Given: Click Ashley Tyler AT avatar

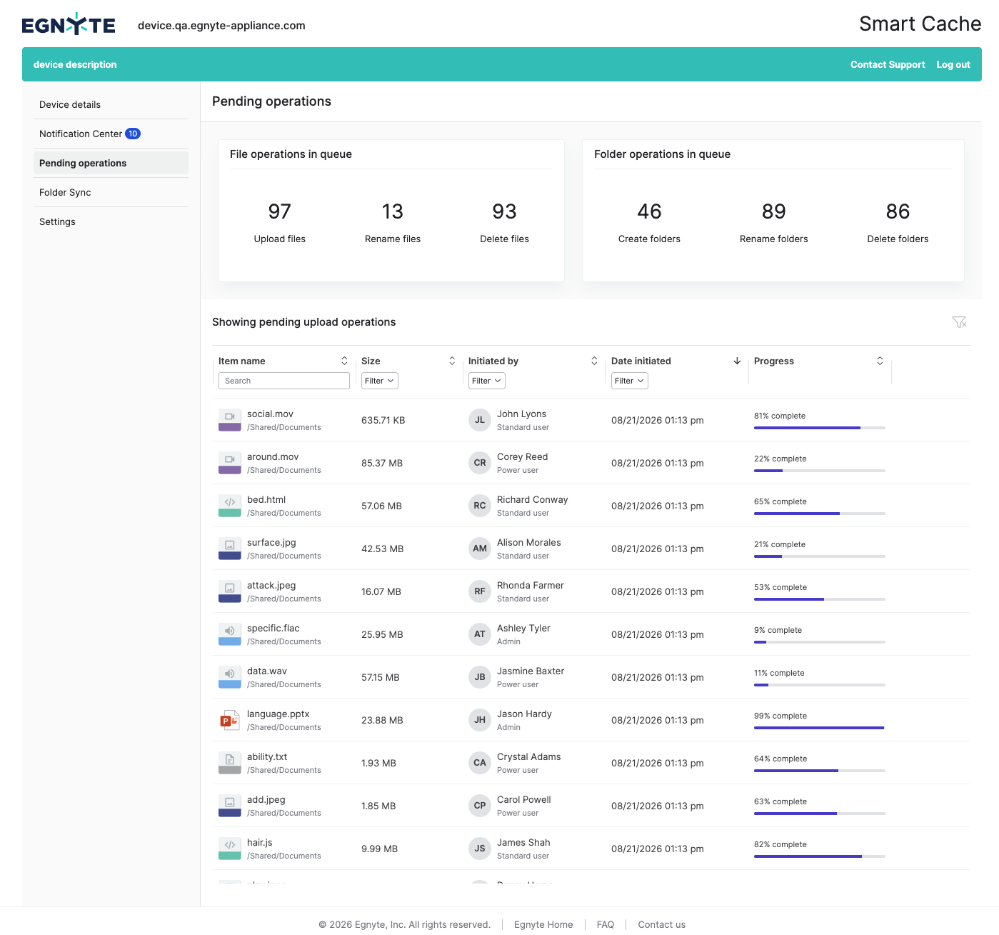Looking at the screenshot, I should click(480, 634).
